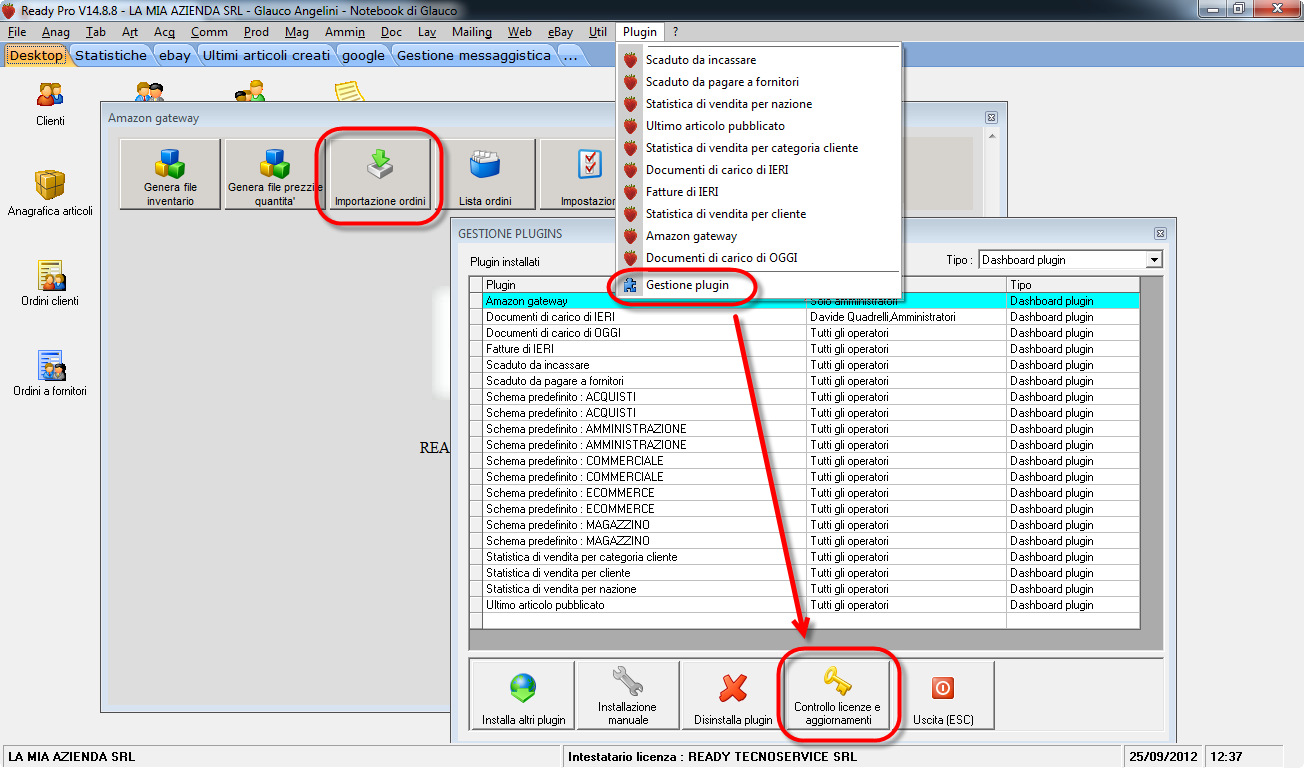Screen dimensions: 1304x768
Task: Click the Importazione ordini button
Action: 380,174
